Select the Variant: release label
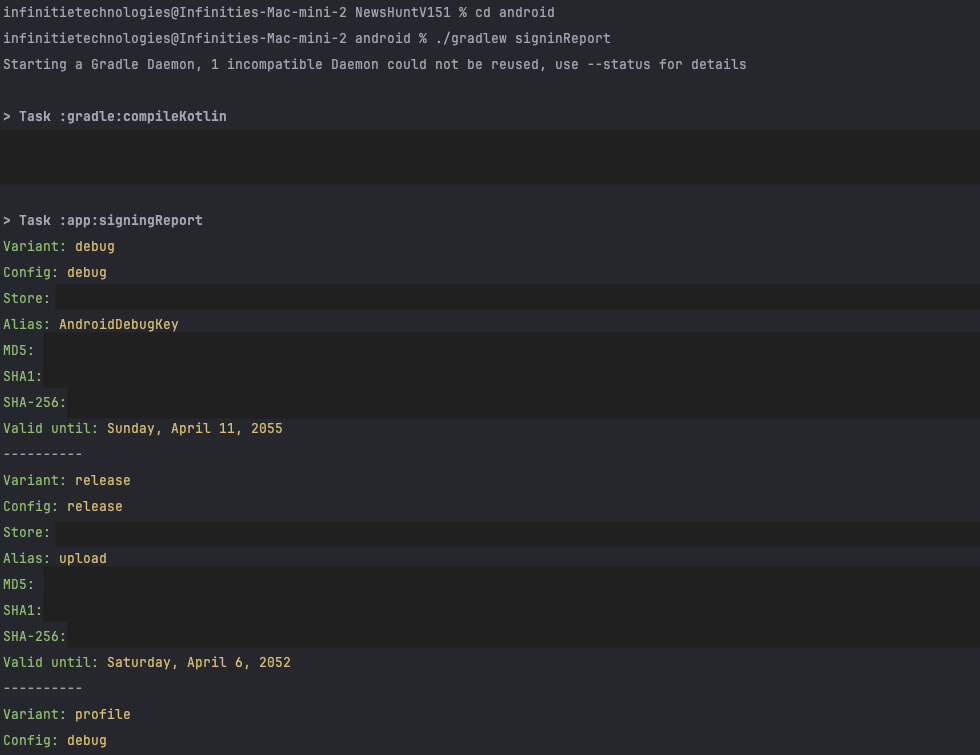The width and height of the screenshot is (980, 755). click(x=66, y=480)
